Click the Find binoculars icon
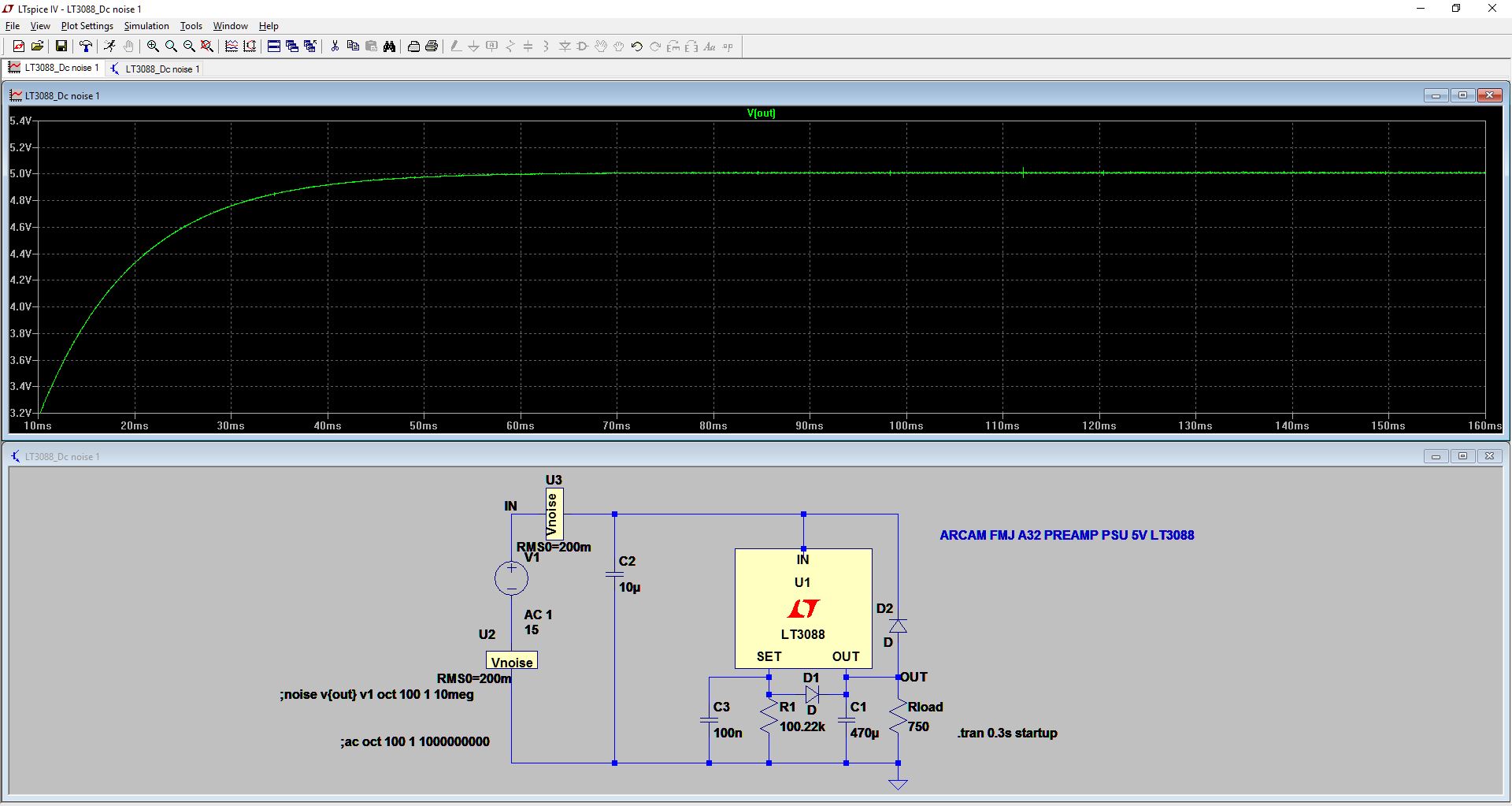The width and height of the screenshot is (1512, 806). click(x=389, y=46)
